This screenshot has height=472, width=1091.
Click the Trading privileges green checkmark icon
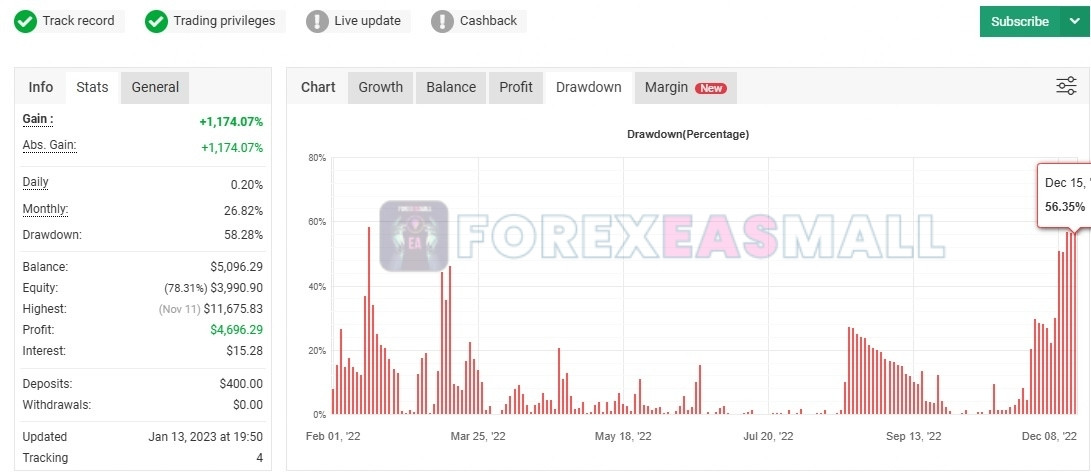point(156,21)
